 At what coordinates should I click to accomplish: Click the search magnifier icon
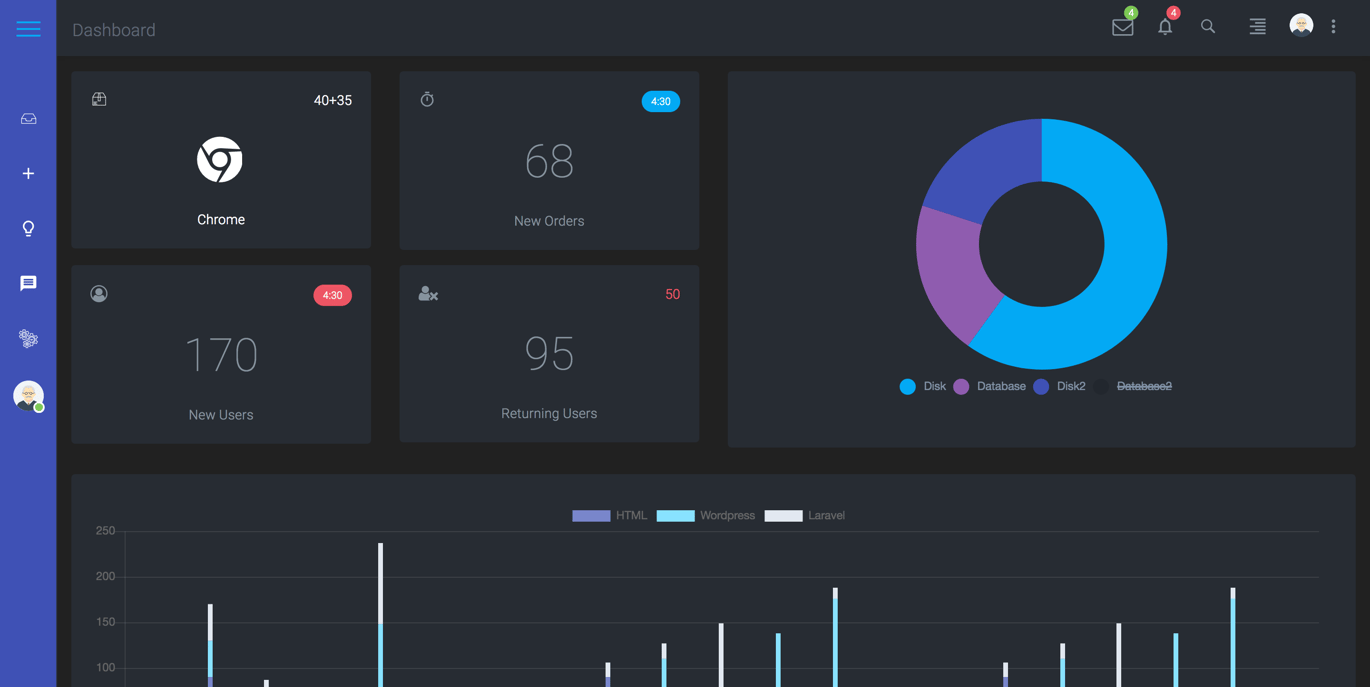pyautogui.click(x=1208, y=27)
